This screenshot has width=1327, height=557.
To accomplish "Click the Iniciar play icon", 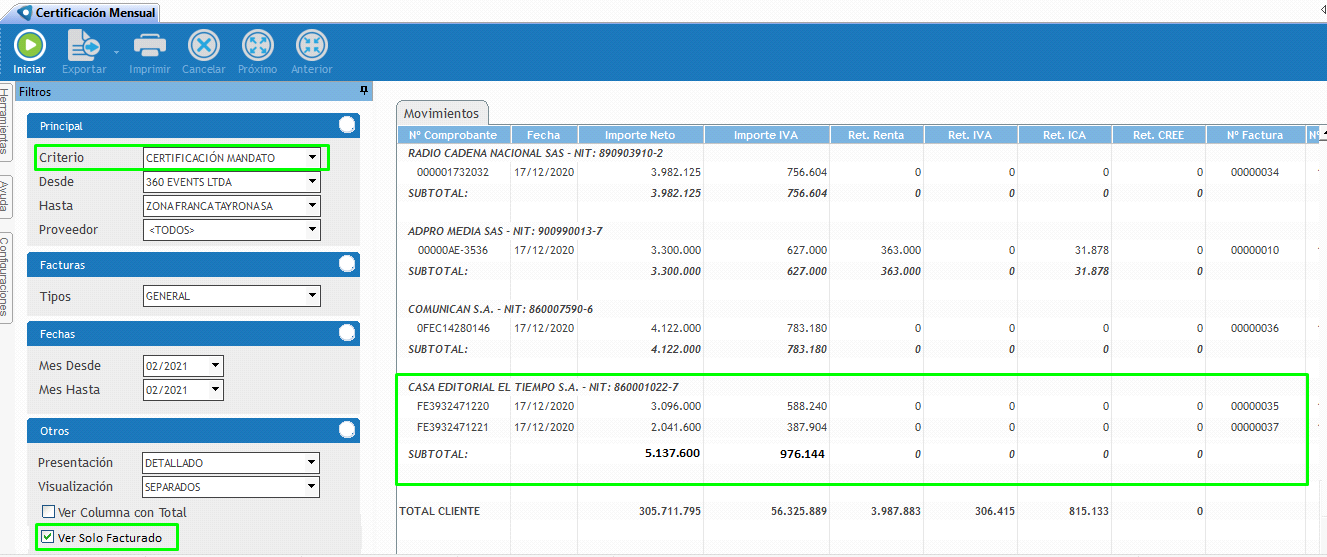I will [29, 46].
